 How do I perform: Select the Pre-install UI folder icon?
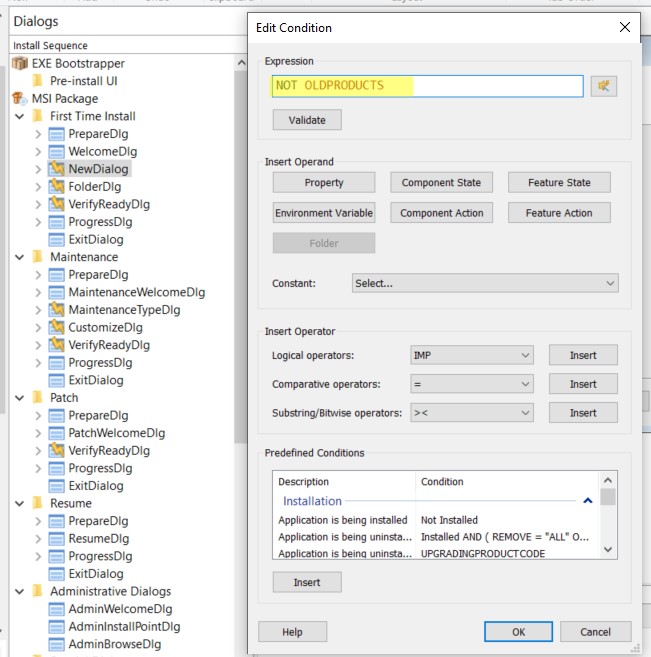39,81
